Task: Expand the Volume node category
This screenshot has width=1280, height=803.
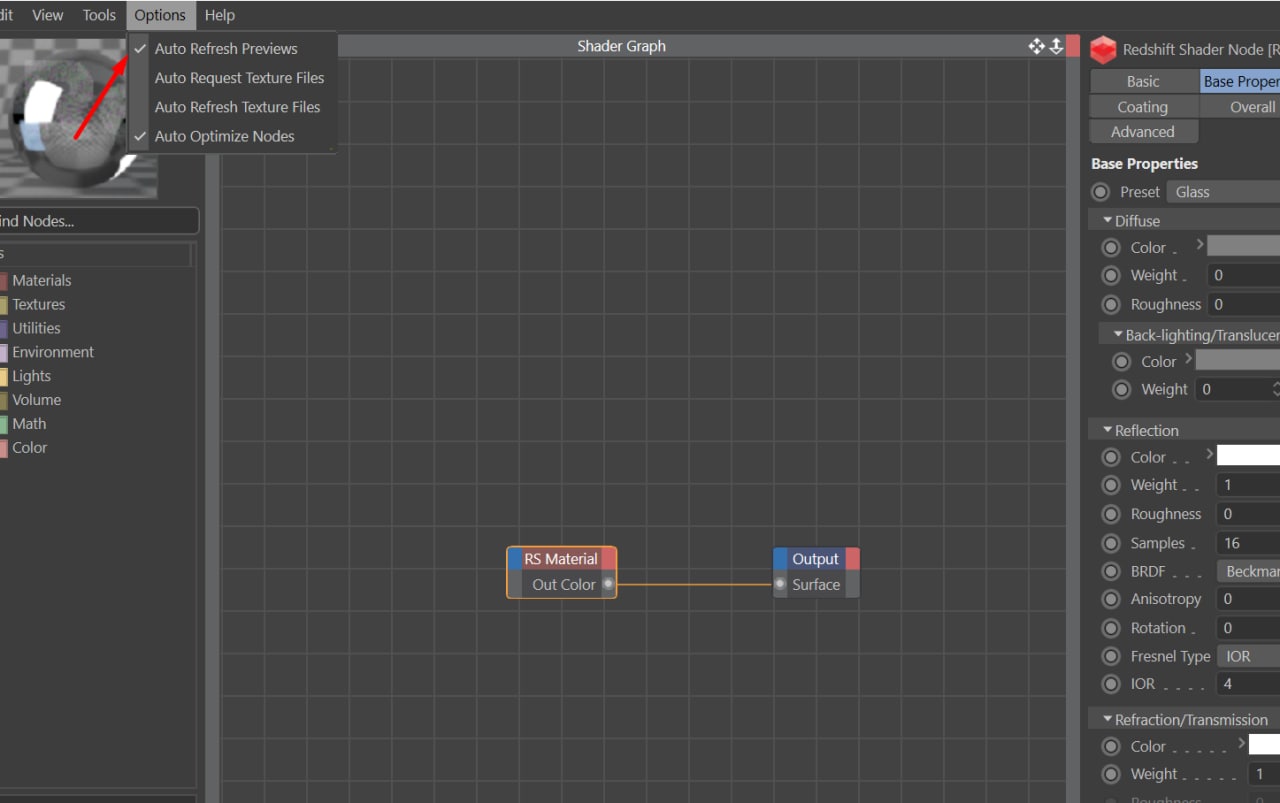Action: click(x=36, y=400)
